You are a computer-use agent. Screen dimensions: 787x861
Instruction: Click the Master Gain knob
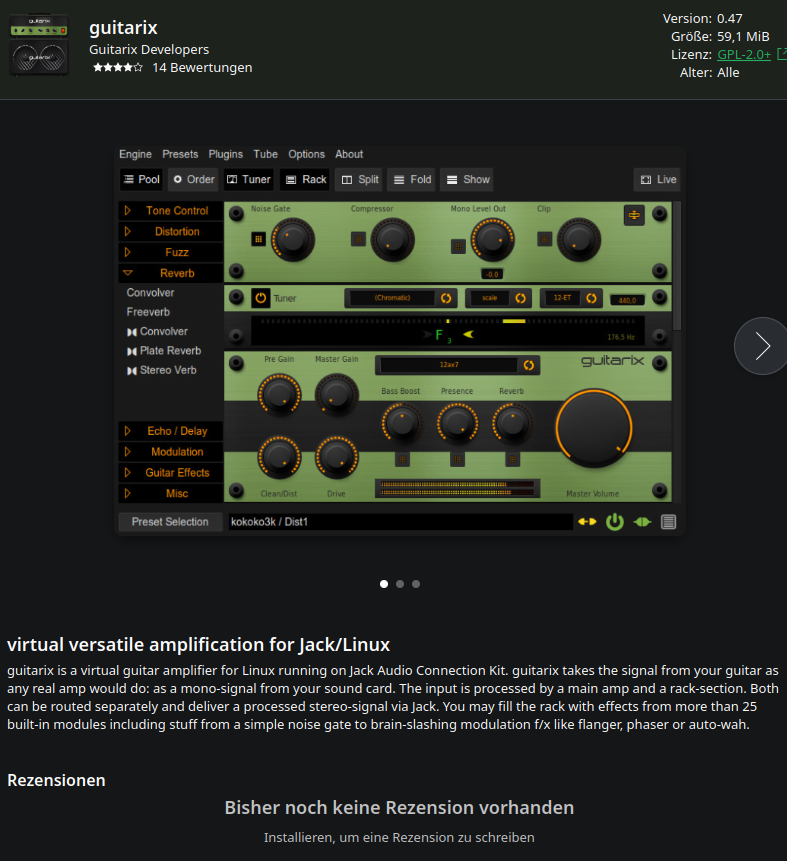pos(336,395)
